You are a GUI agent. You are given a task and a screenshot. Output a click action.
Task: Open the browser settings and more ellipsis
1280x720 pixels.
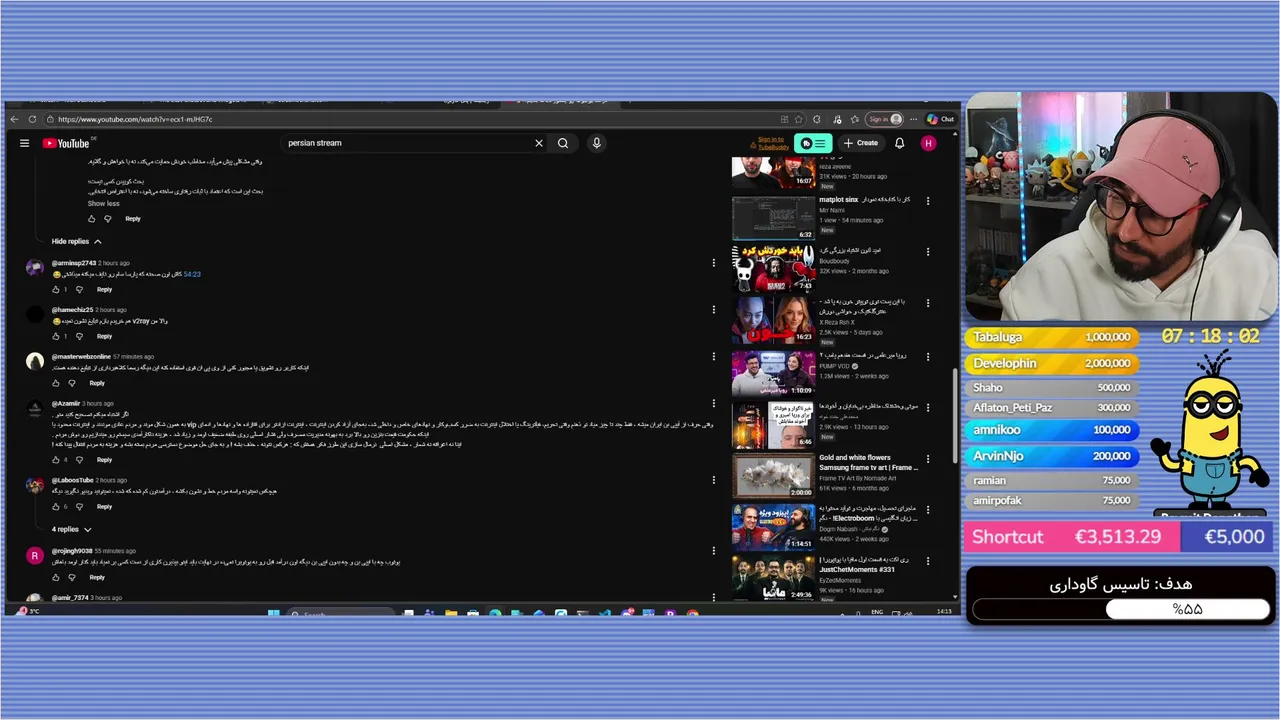(913, 119)
